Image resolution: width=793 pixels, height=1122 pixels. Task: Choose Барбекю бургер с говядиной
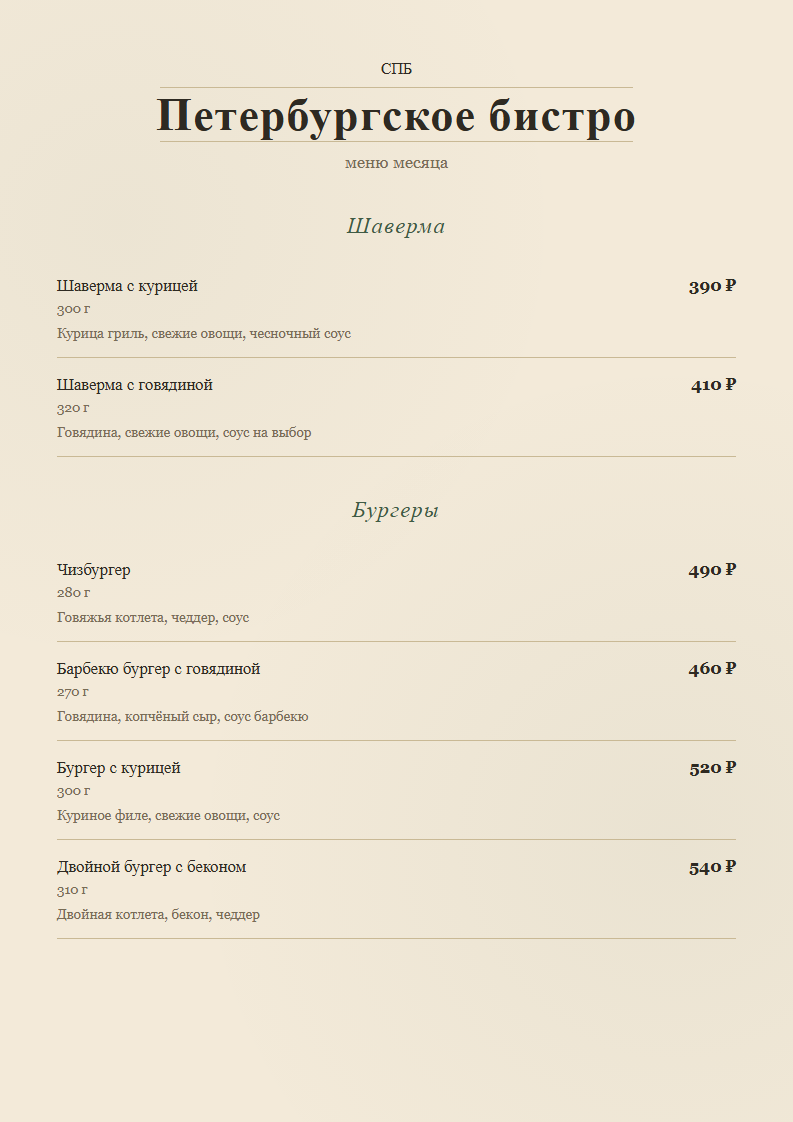(158, 669)
